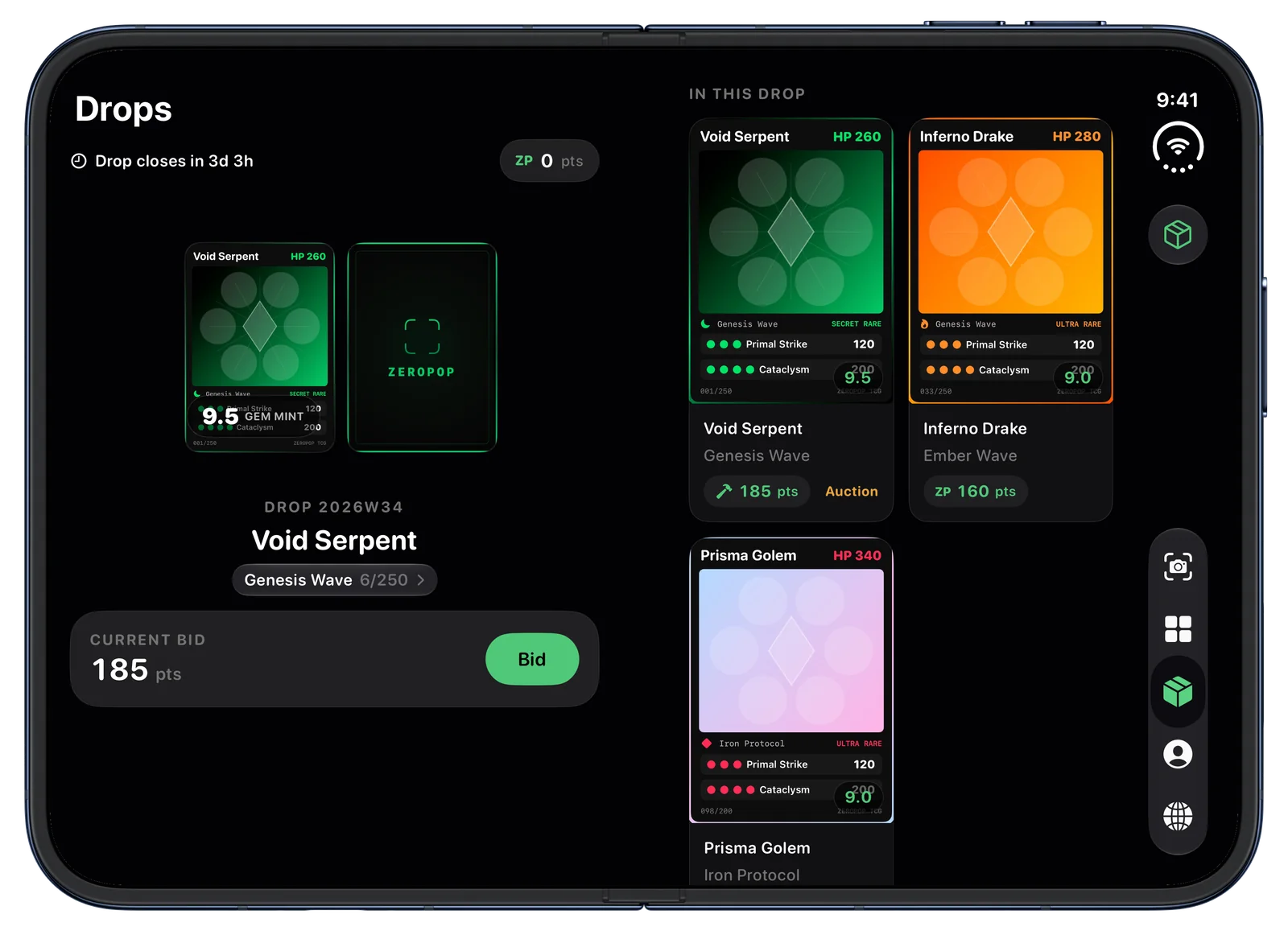Tap the ZEROPOP scan frame icon

[x=422, y=336]
